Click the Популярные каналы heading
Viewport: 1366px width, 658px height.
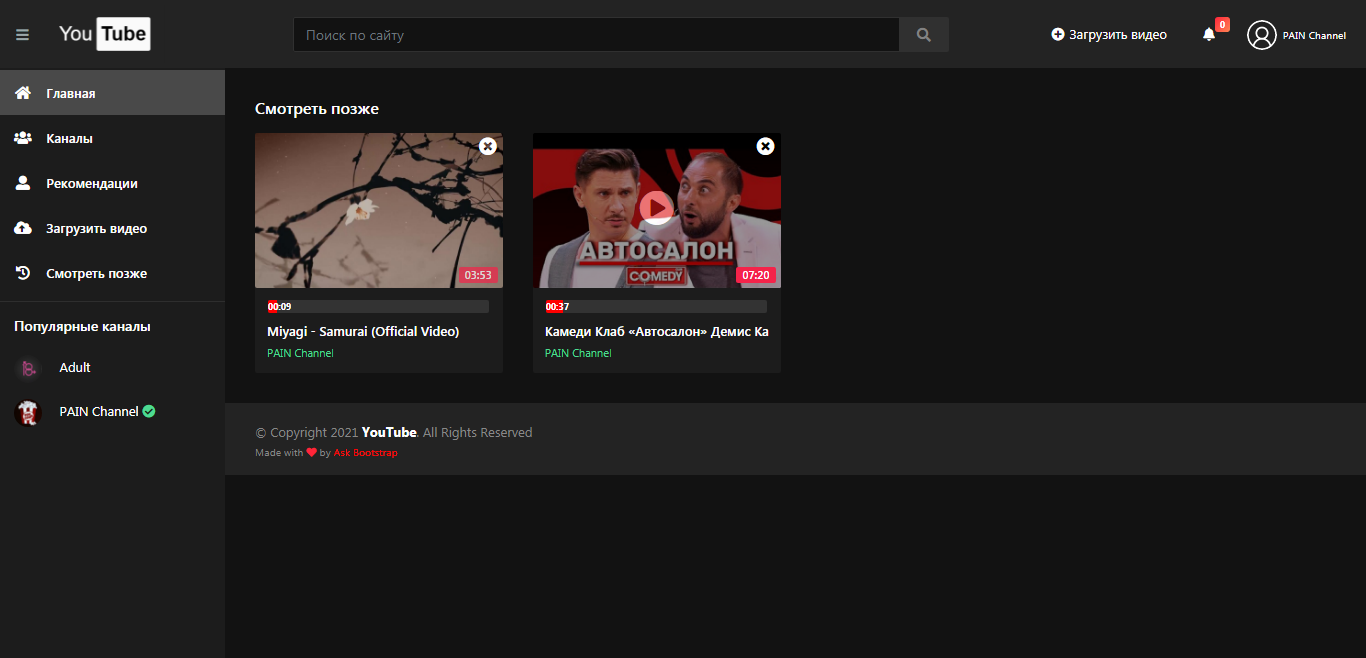click(82, 327)
